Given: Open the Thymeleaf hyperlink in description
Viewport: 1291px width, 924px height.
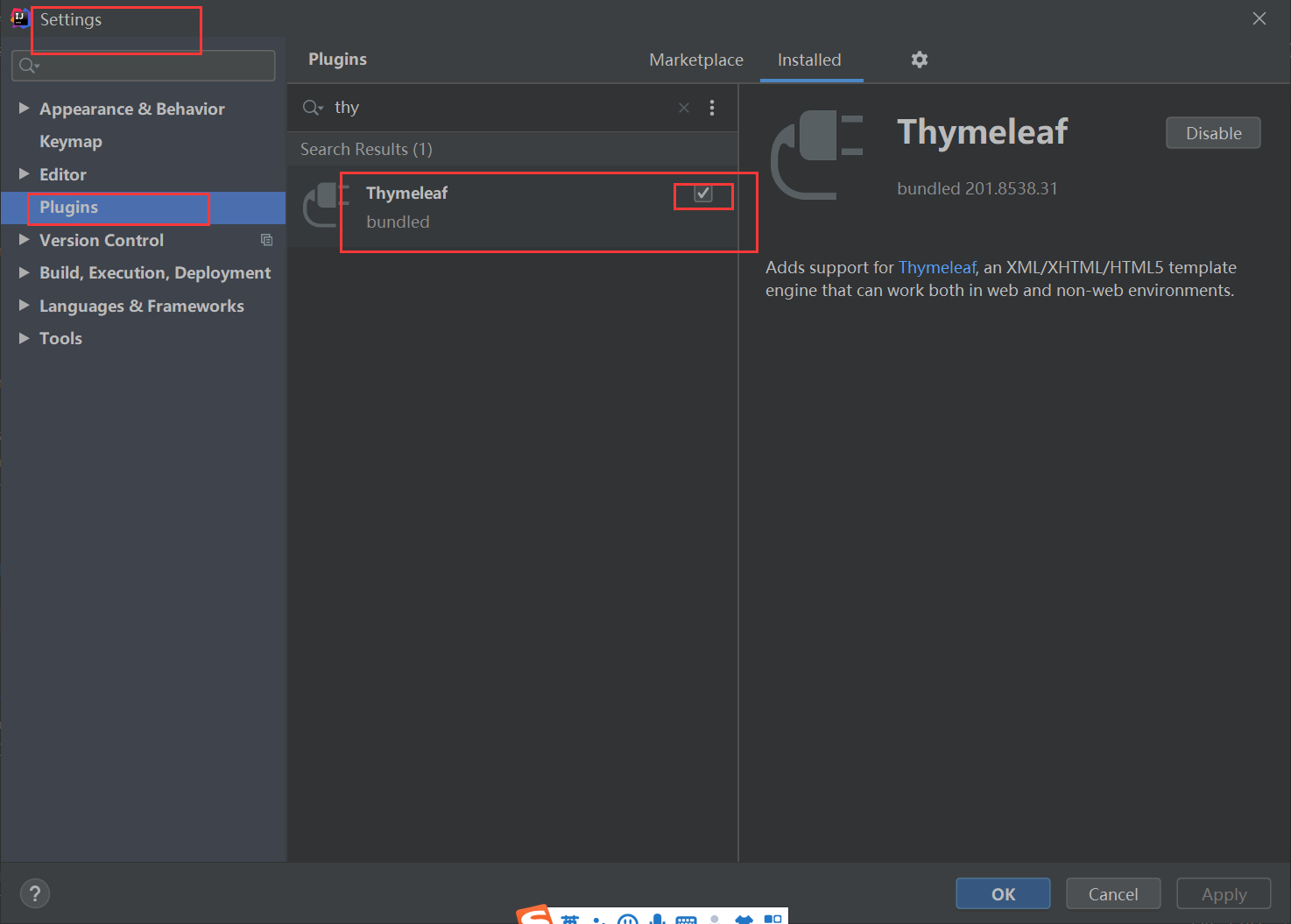Looking at the screenshot, I should (936, 267).
